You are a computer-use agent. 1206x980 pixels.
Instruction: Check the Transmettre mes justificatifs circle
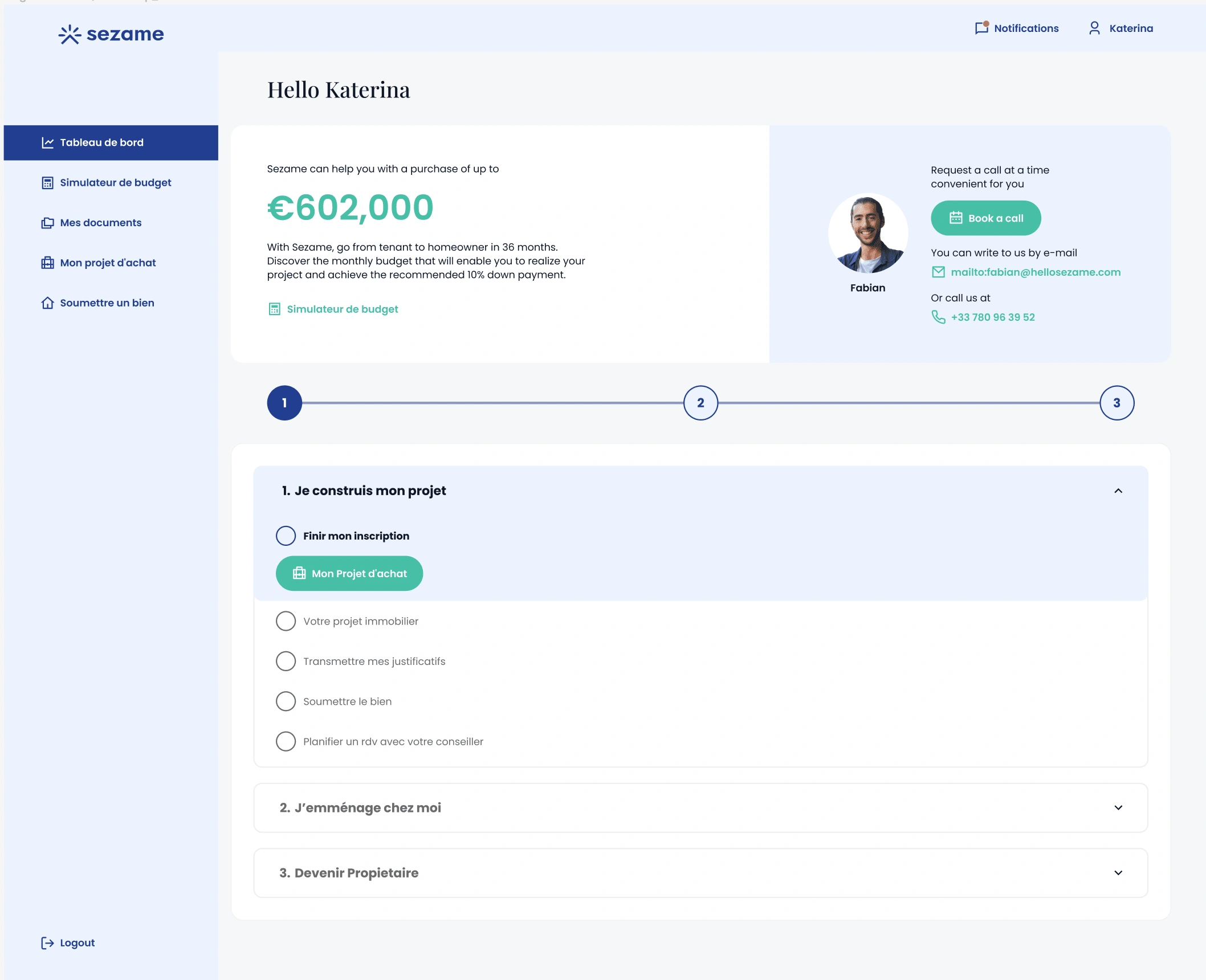coord(286,661)
